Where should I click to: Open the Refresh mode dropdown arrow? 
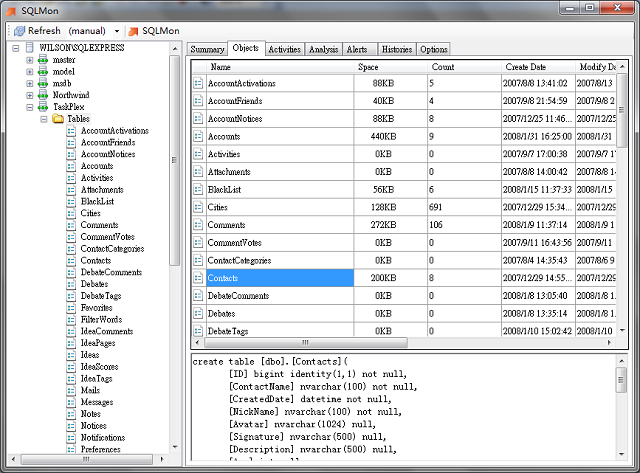pos(116,31)
